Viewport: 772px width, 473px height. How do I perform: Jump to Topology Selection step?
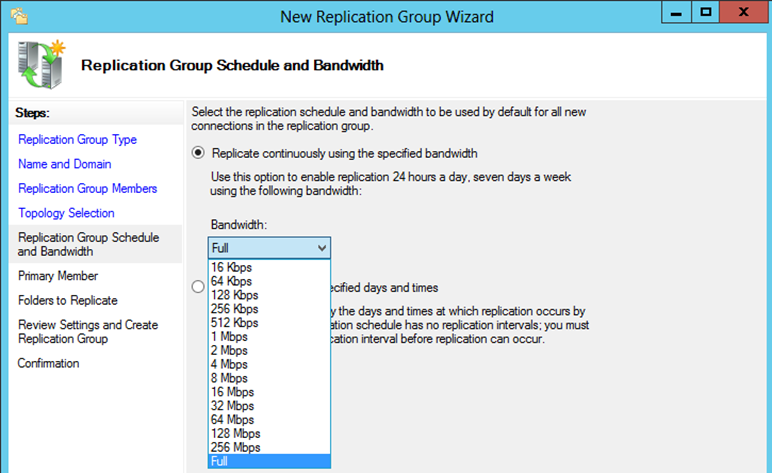tap(66, 213)
